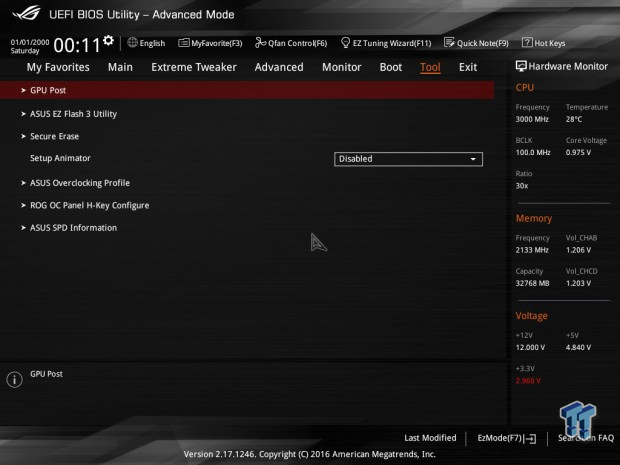Select the Boot tab
The height and width of the screenshot is (465, 620).
[x=391, y=67]
